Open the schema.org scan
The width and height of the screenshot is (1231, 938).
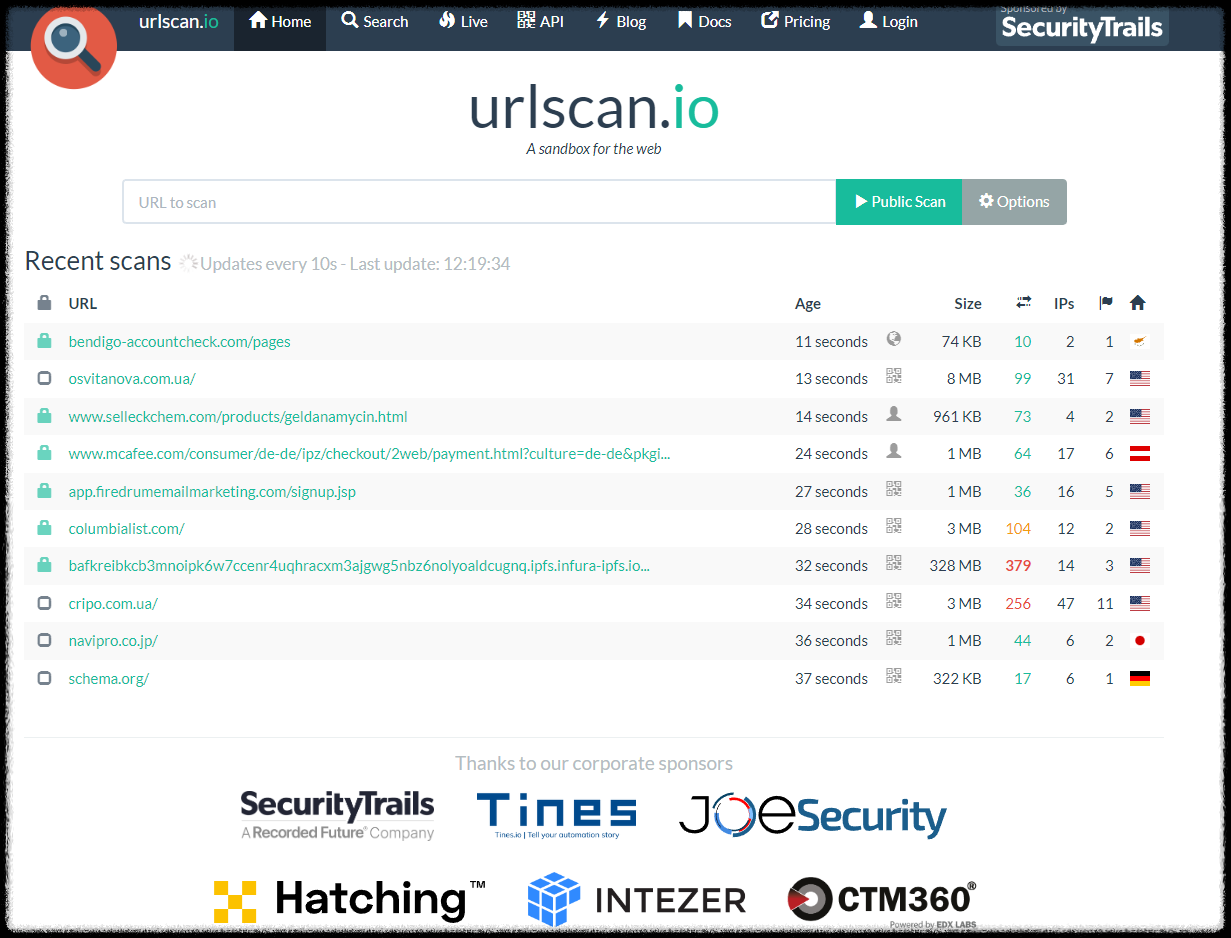pos(109,679)
